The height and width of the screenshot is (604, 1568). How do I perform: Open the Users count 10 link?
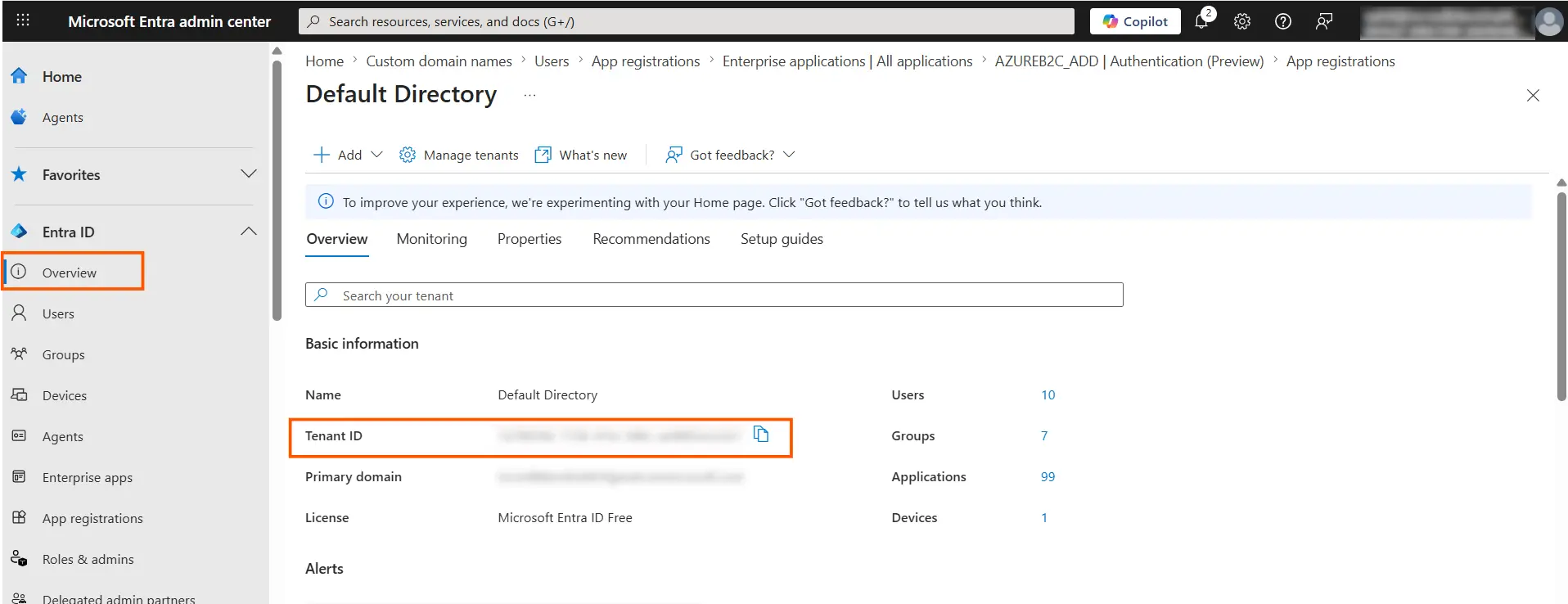click(1048, 395)
